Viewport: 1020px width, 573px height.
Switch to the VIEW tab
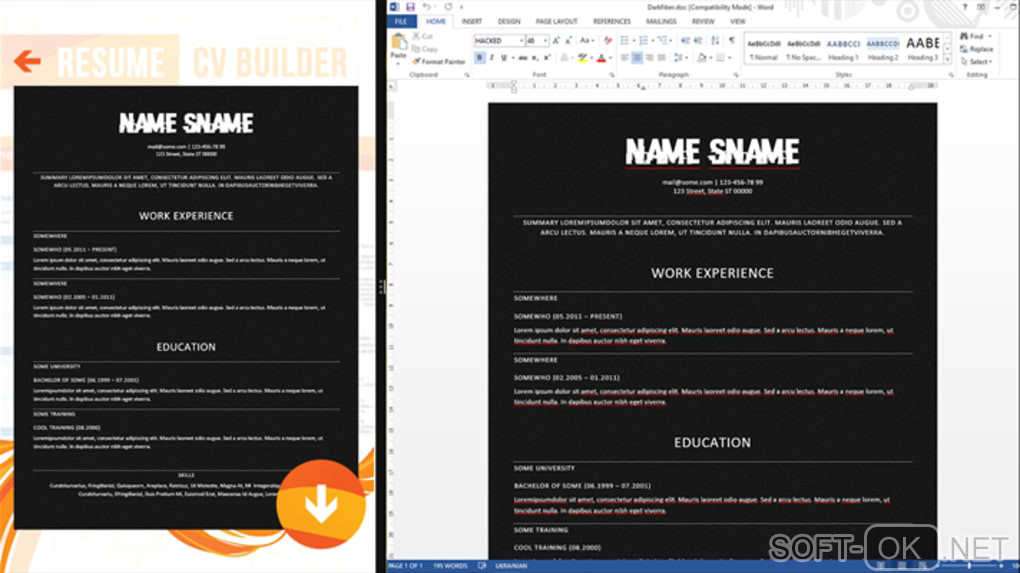[738, 21]
